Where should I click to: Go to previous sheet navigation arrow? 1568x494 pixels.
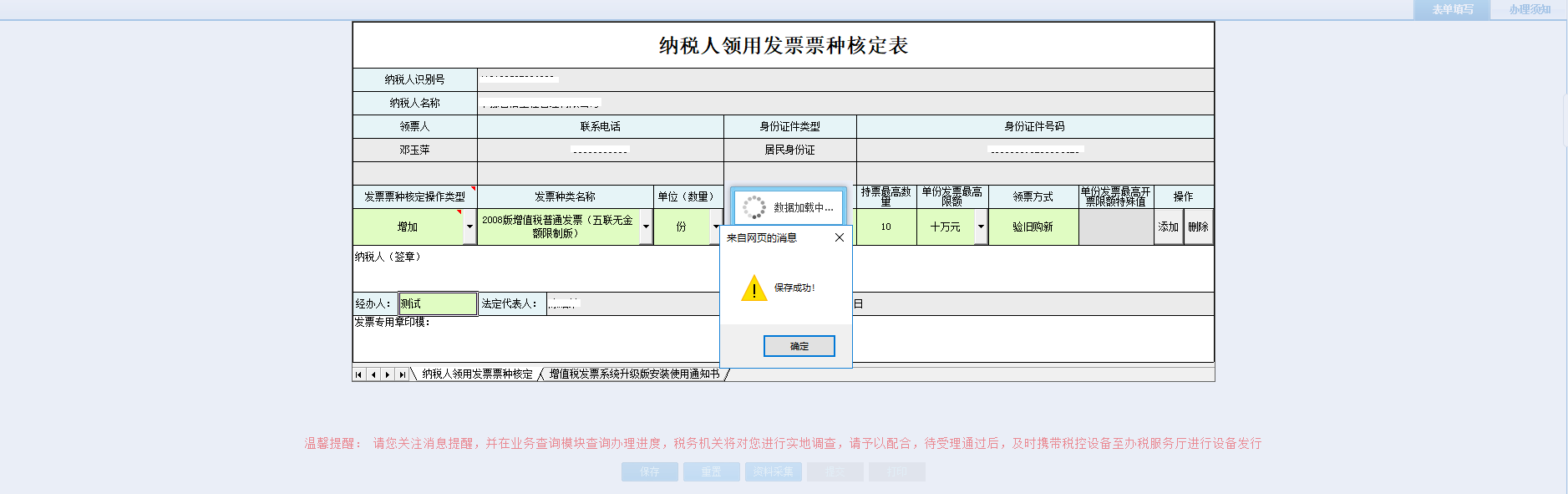[x=373, y=374]
